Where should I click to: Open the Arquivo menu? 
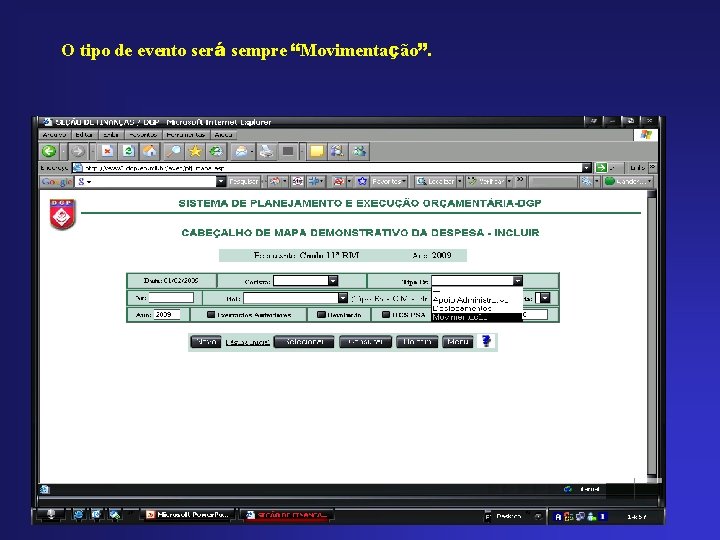click(x=55, y=135)
